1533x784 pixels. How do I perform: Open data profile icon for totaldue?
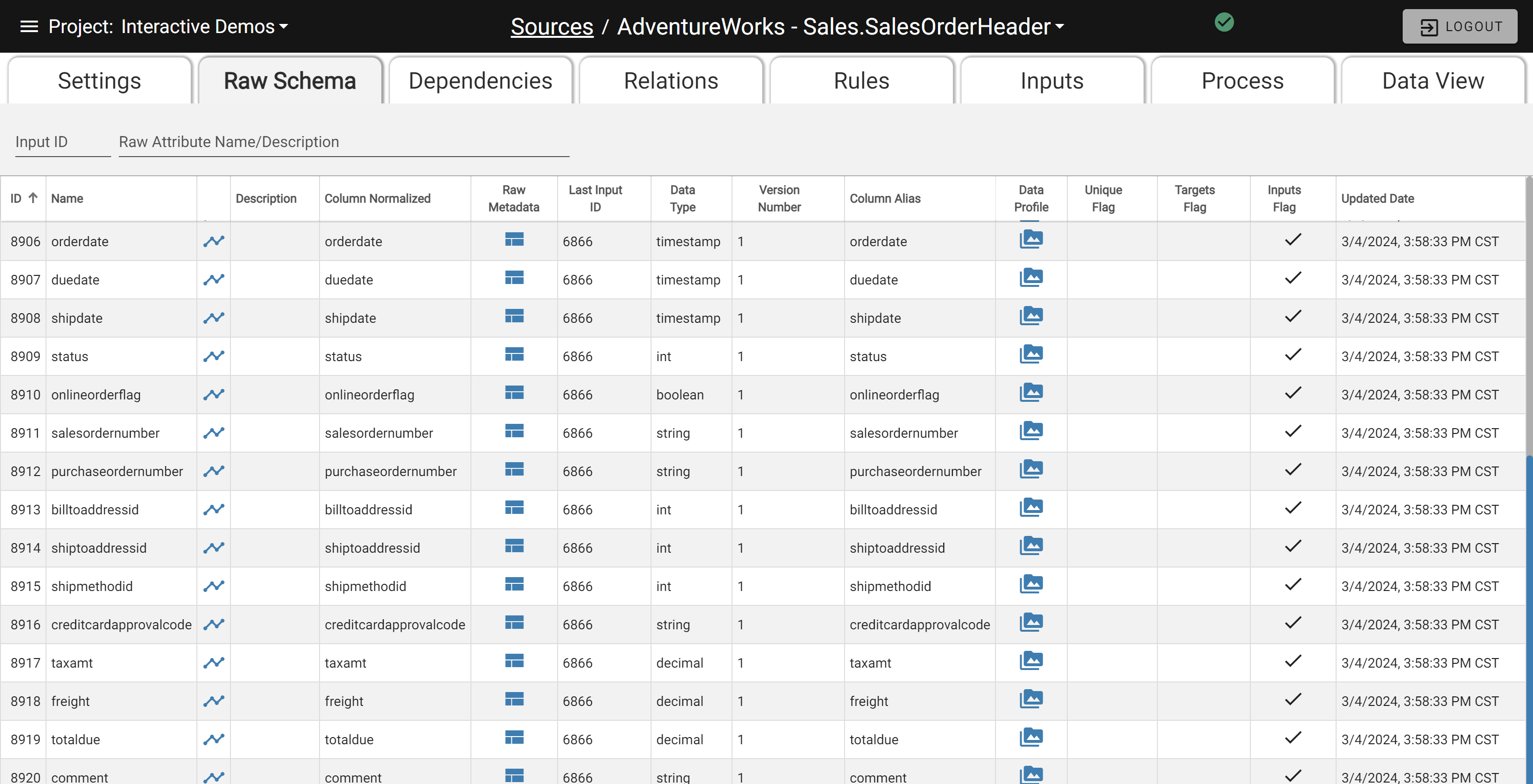[1031, 738]
